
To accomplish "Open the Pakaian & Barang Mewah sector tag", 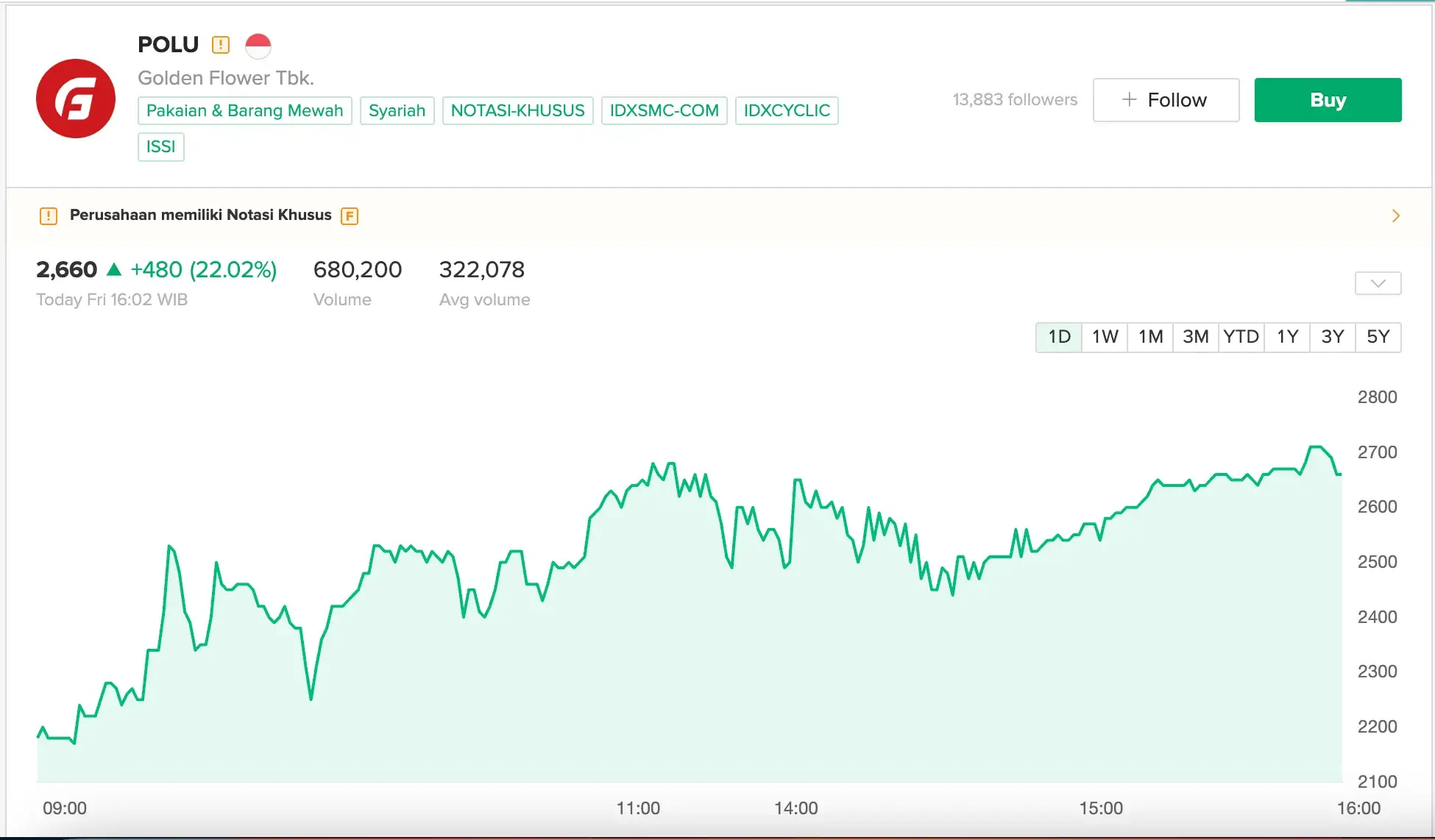I will click(x=245, y=110).
